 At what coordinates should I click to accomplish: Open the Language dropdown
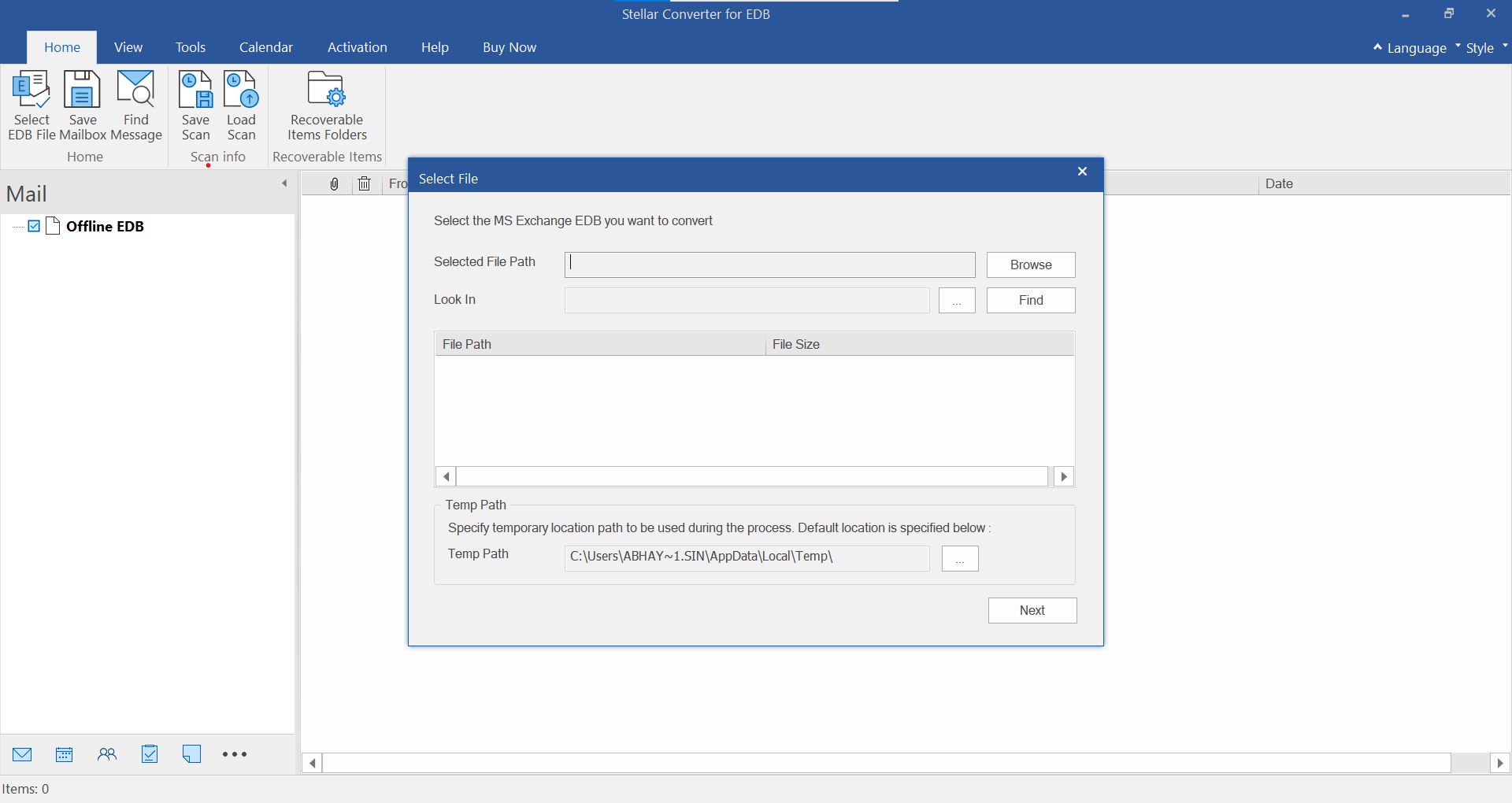(1416, 48)
